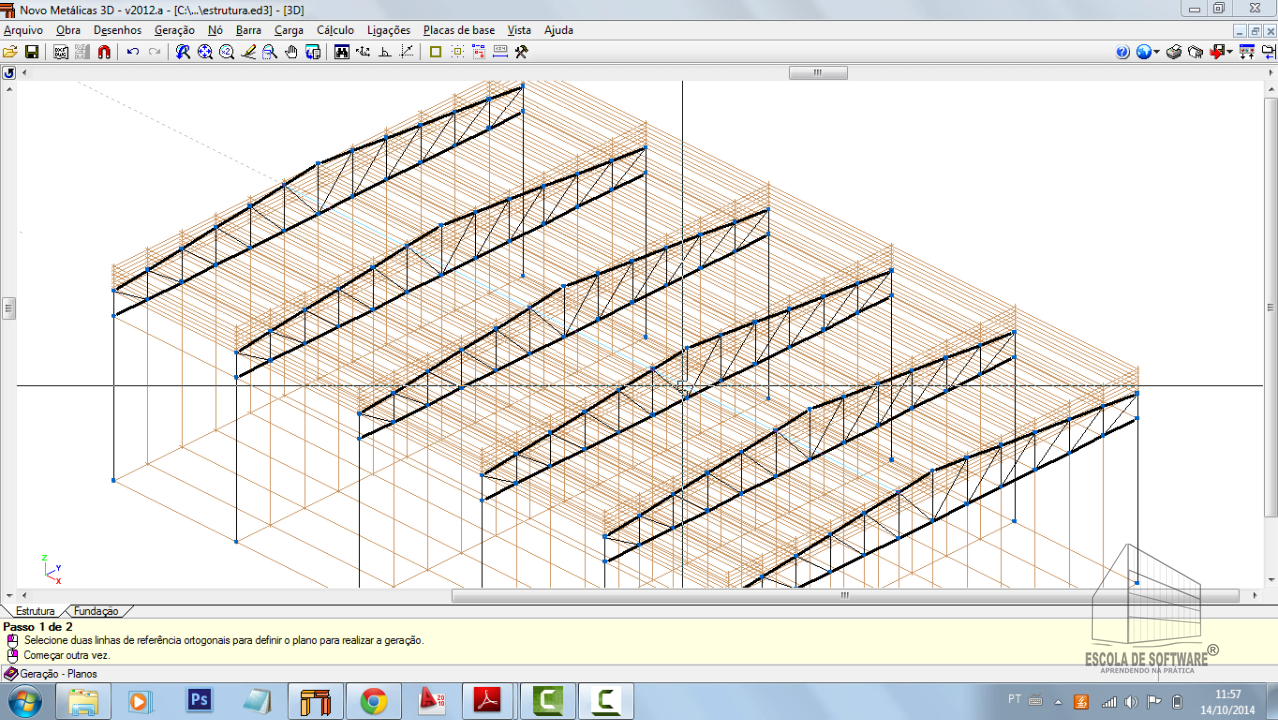1278x720 pixels.
Task: Open the Placas de base menu
Action: click(x=458, y=30)
